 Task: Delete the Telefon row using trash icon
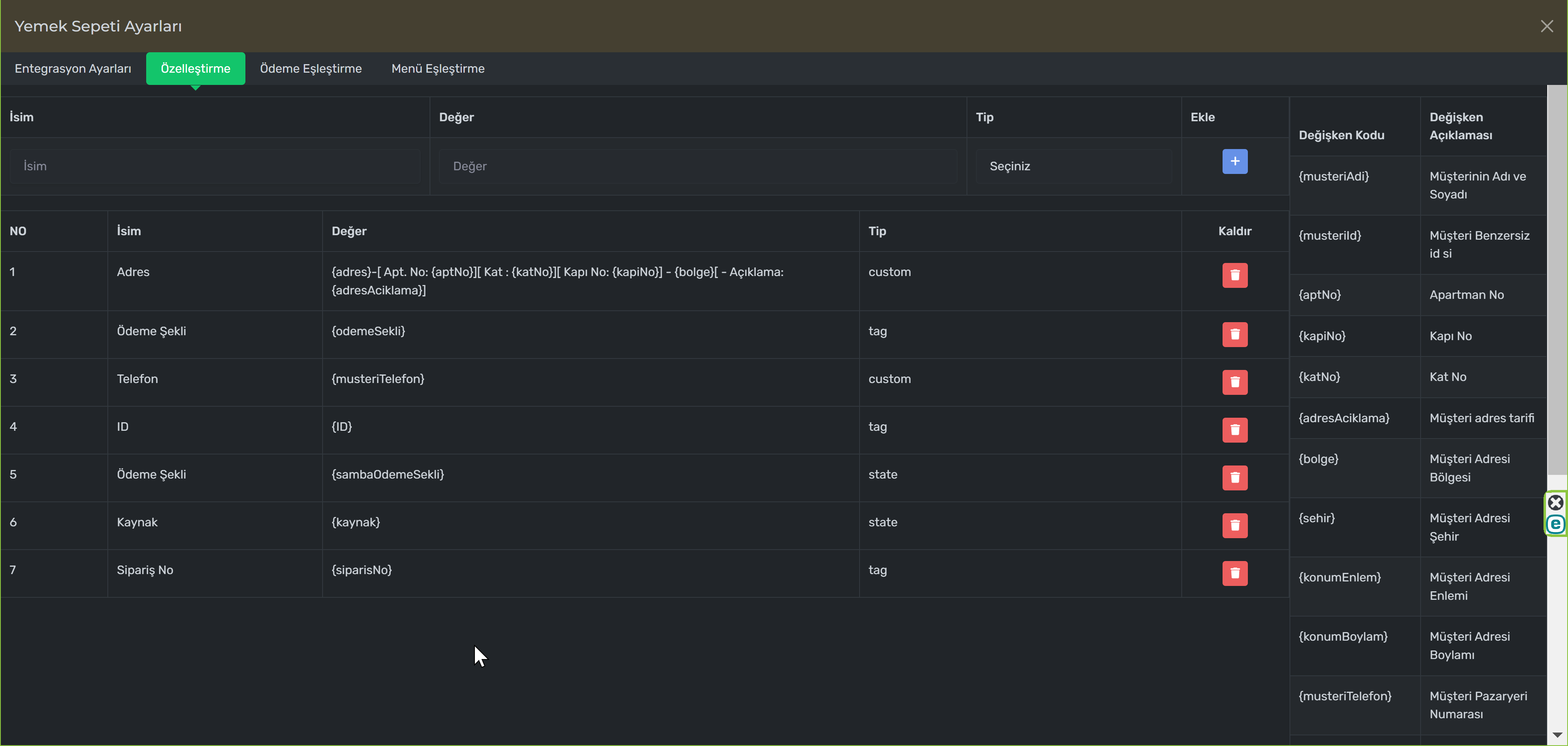pos(1234,382)
